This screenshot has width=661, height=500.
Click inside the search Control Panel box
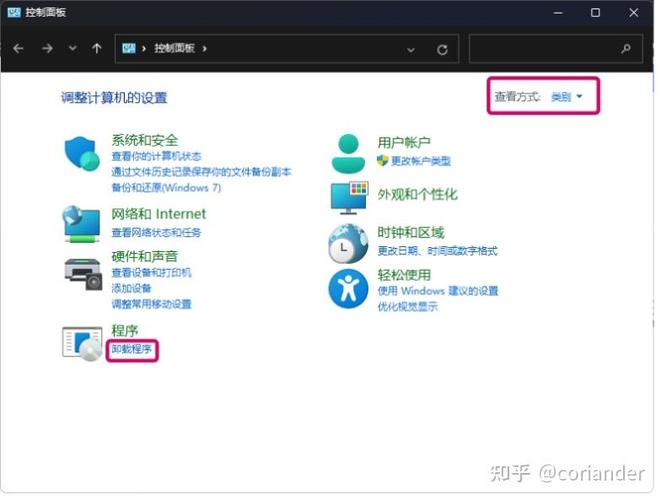(556, 49)
